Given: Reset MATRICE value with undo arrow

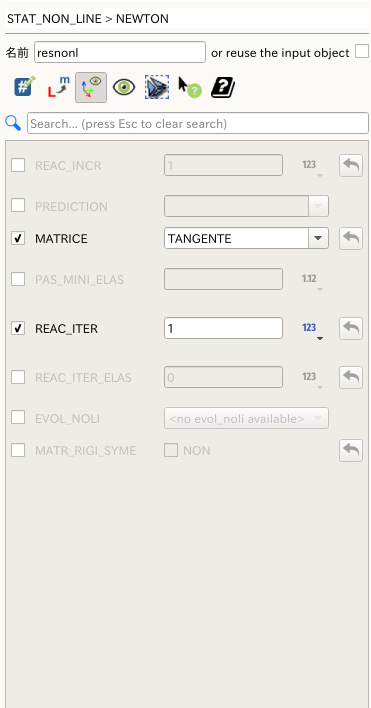Looking at the screenshot, I should tap(351, 238).
